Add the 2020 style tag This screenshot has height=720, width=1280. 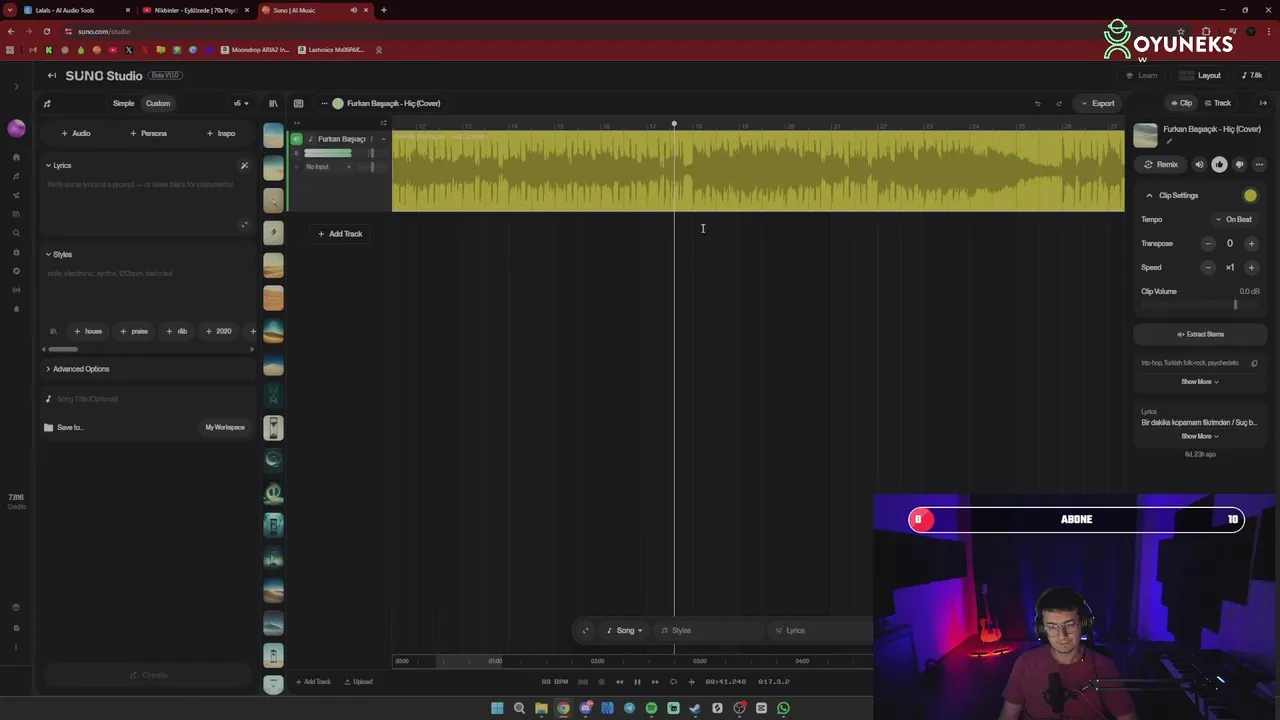point(219,331)
